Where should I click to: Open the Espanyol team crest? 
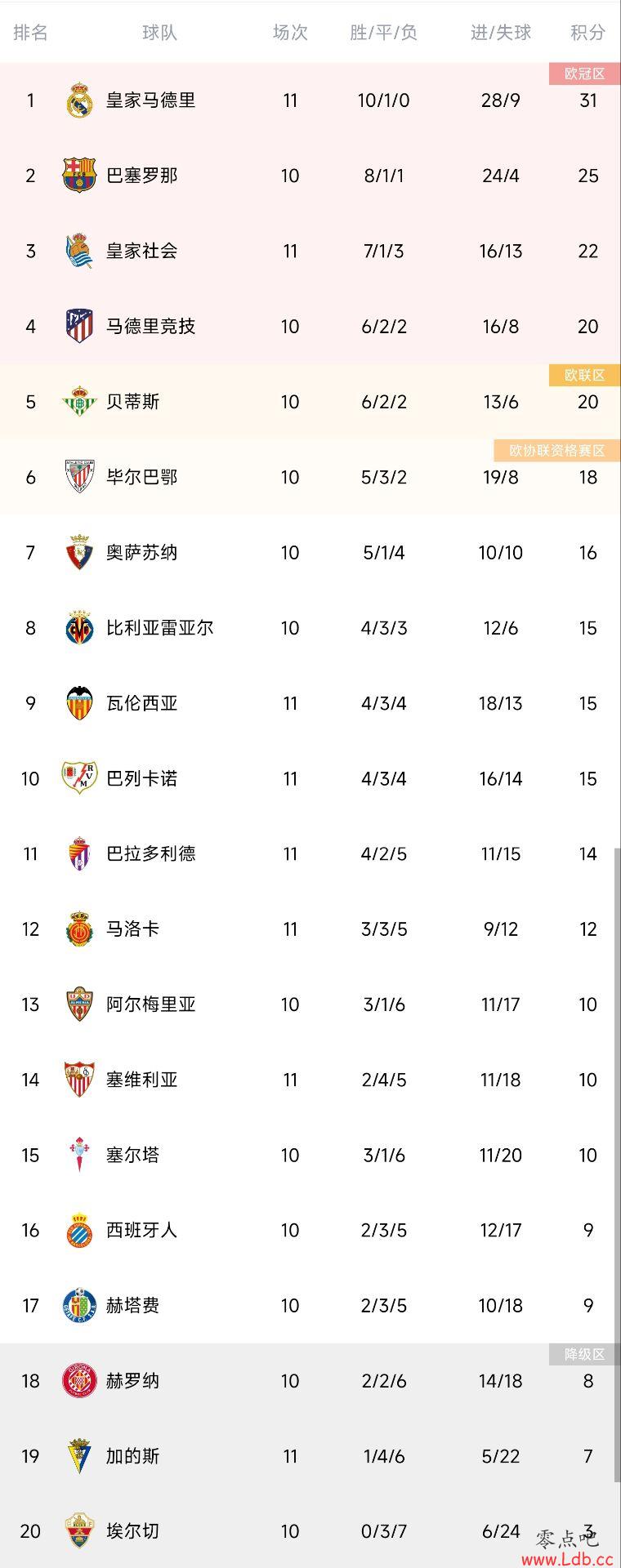(79, 1230)
